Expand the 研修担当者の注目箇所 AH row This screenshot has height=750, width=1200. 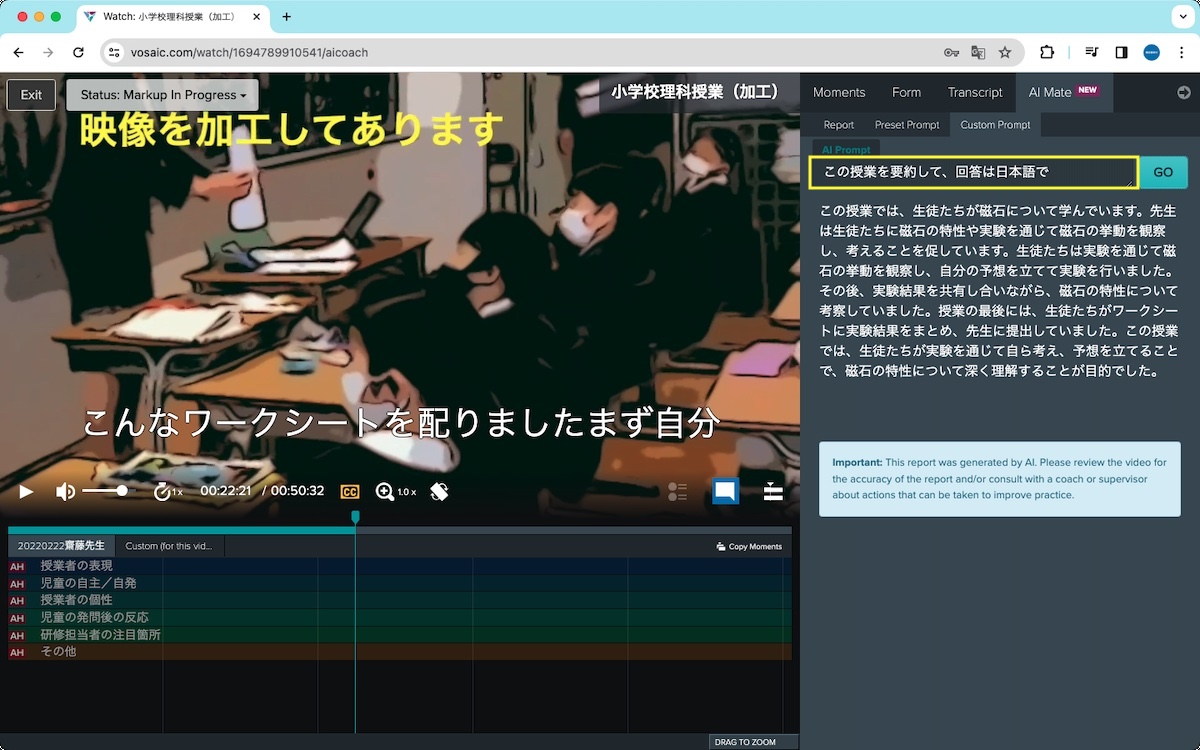coord(15,634)
